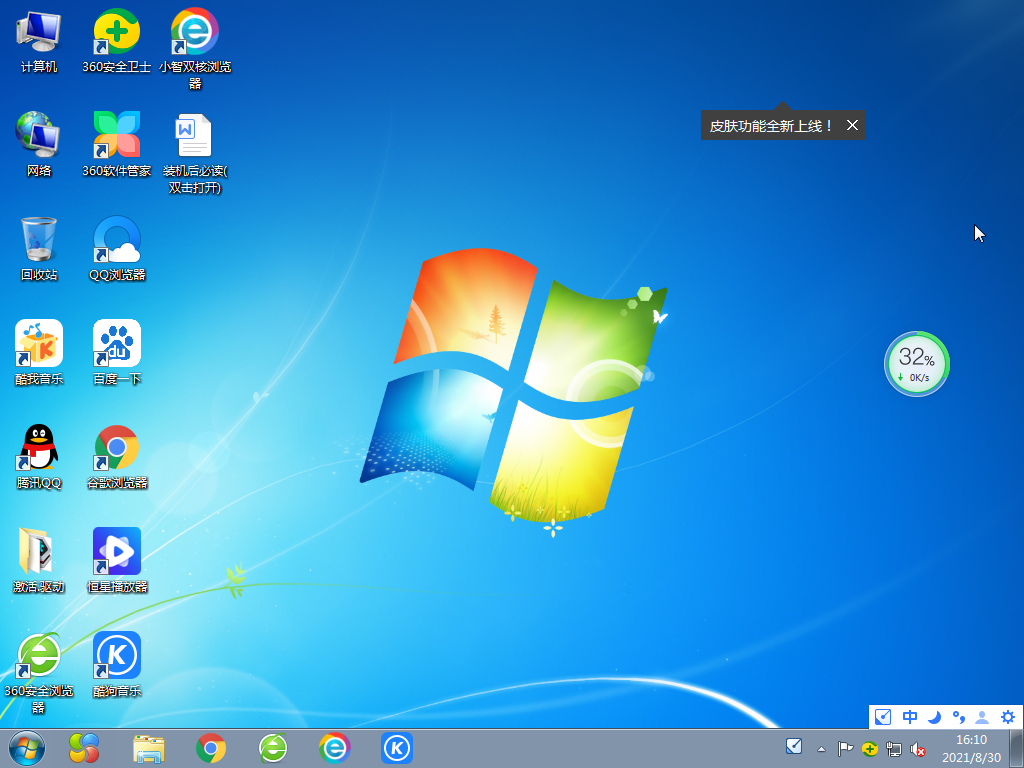Toggle full/half-width mode with the moon icon
This screenshot has width=1024, height=768.
(x=933, y=717)
